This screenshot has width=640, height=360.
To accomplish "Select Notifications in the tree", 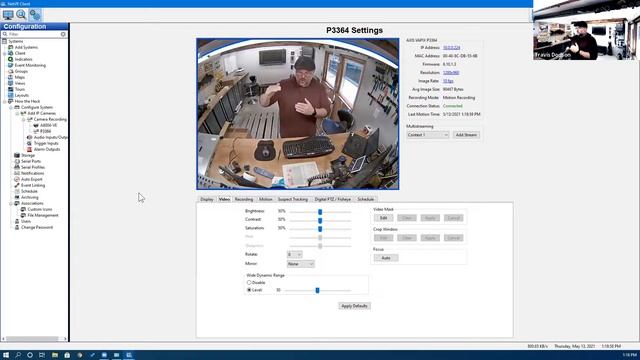I will pyautogui.click(x=33, y=173).
